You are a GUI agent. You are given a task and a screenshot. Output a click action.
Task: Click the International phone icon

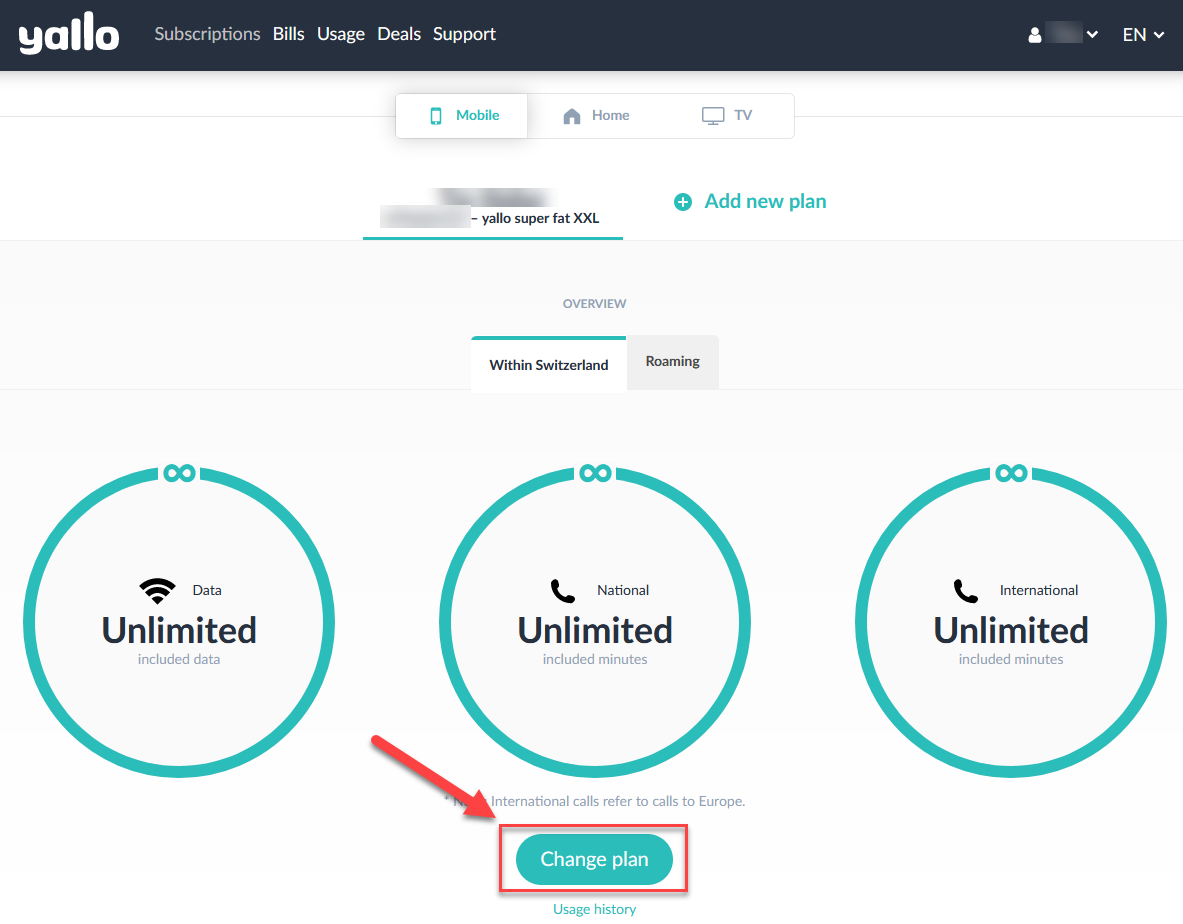point(966,591)
